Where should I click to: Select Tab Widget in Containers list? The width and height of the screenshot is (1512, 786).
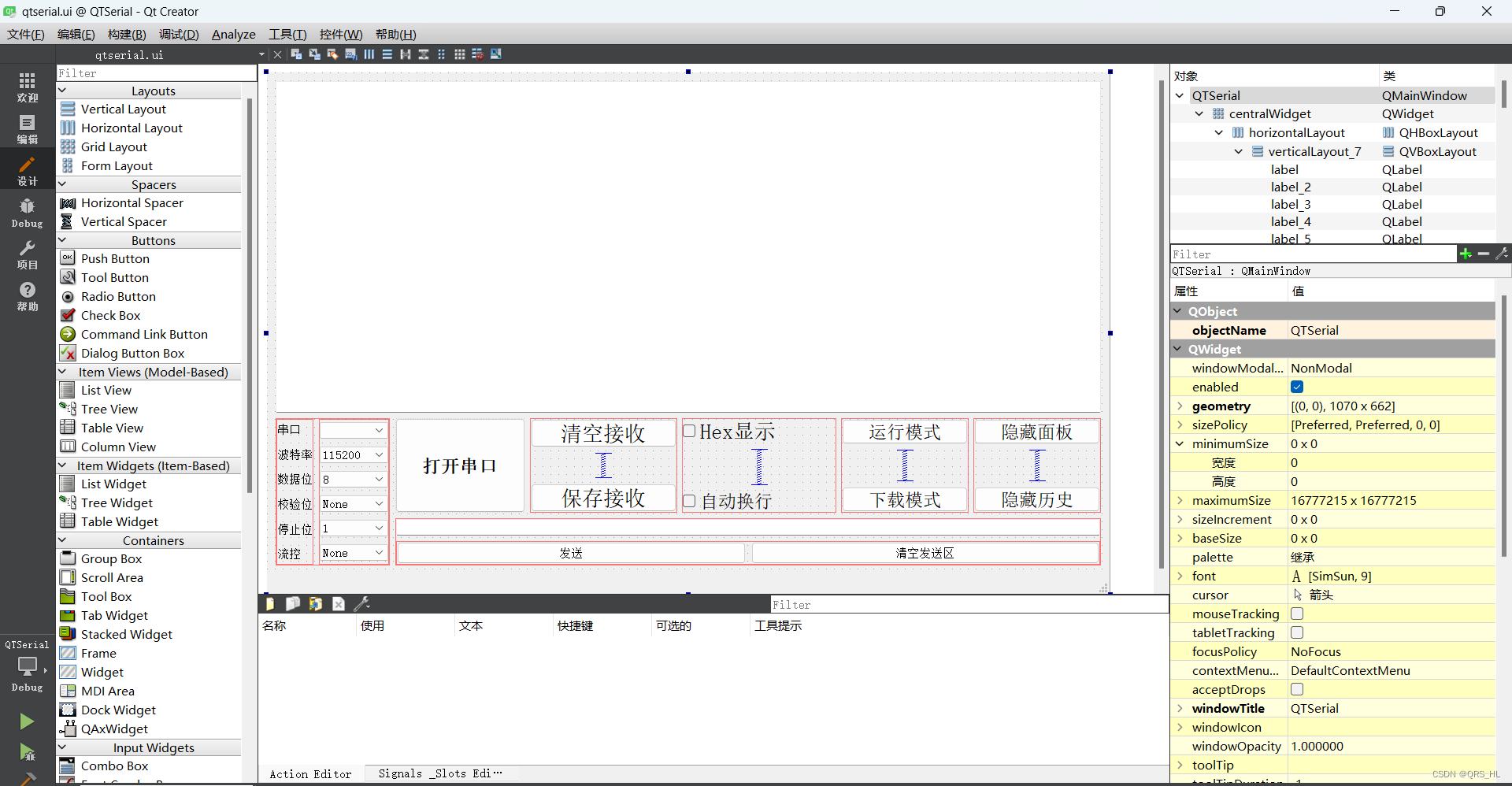pyautogui.click(x=114, y=615)
